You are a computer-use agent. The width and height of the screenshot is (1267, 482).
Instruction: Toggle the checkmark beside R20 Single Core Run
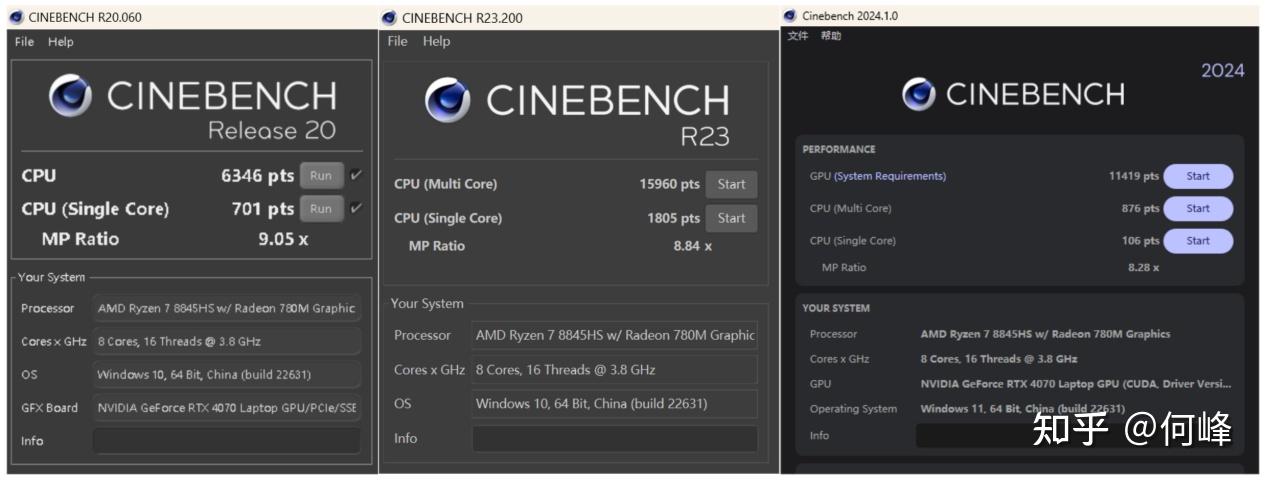pyautogui.click(x=356, y=208)
